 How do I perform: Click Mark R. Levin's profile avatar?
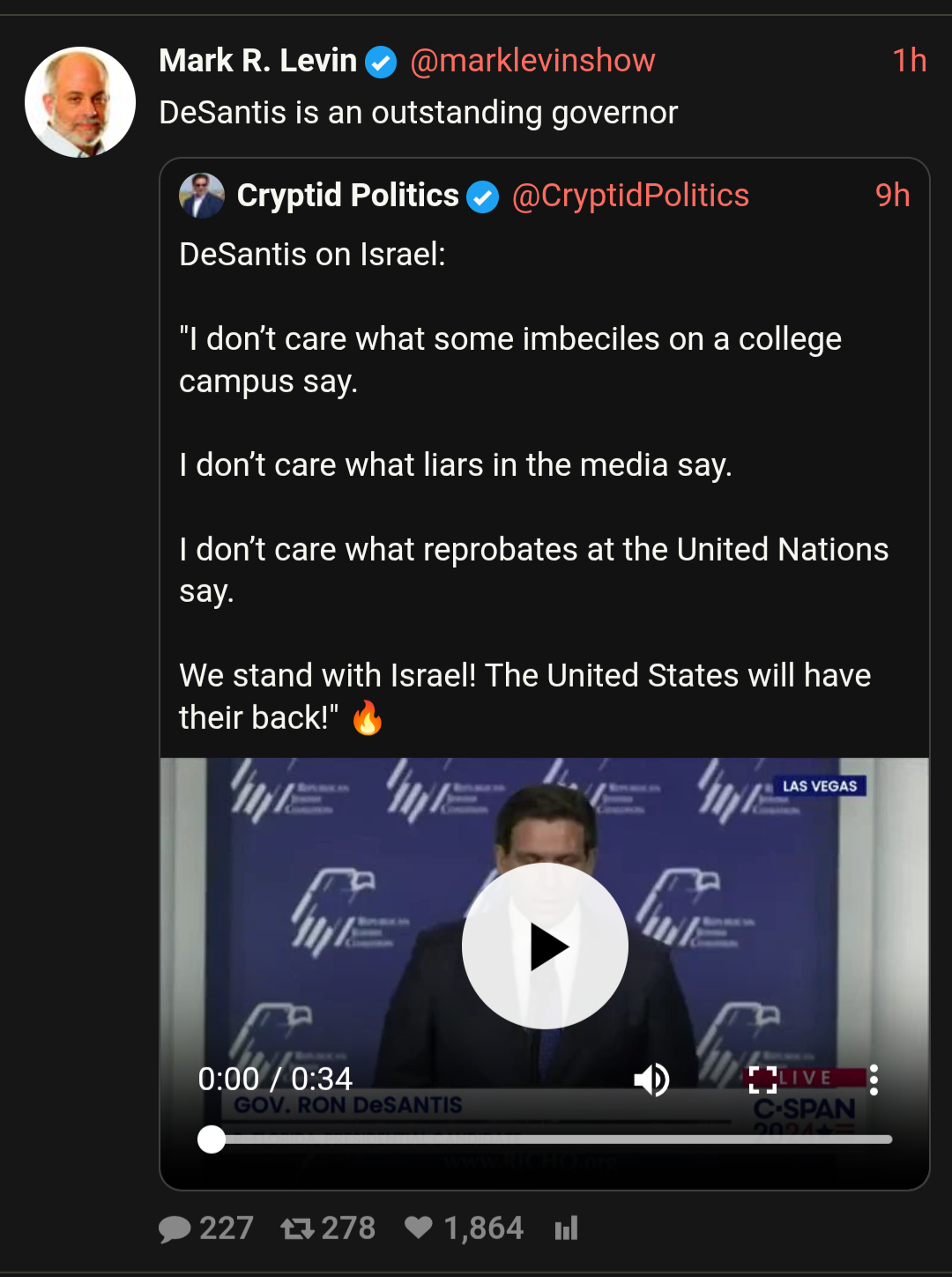[x=80, y=102]
